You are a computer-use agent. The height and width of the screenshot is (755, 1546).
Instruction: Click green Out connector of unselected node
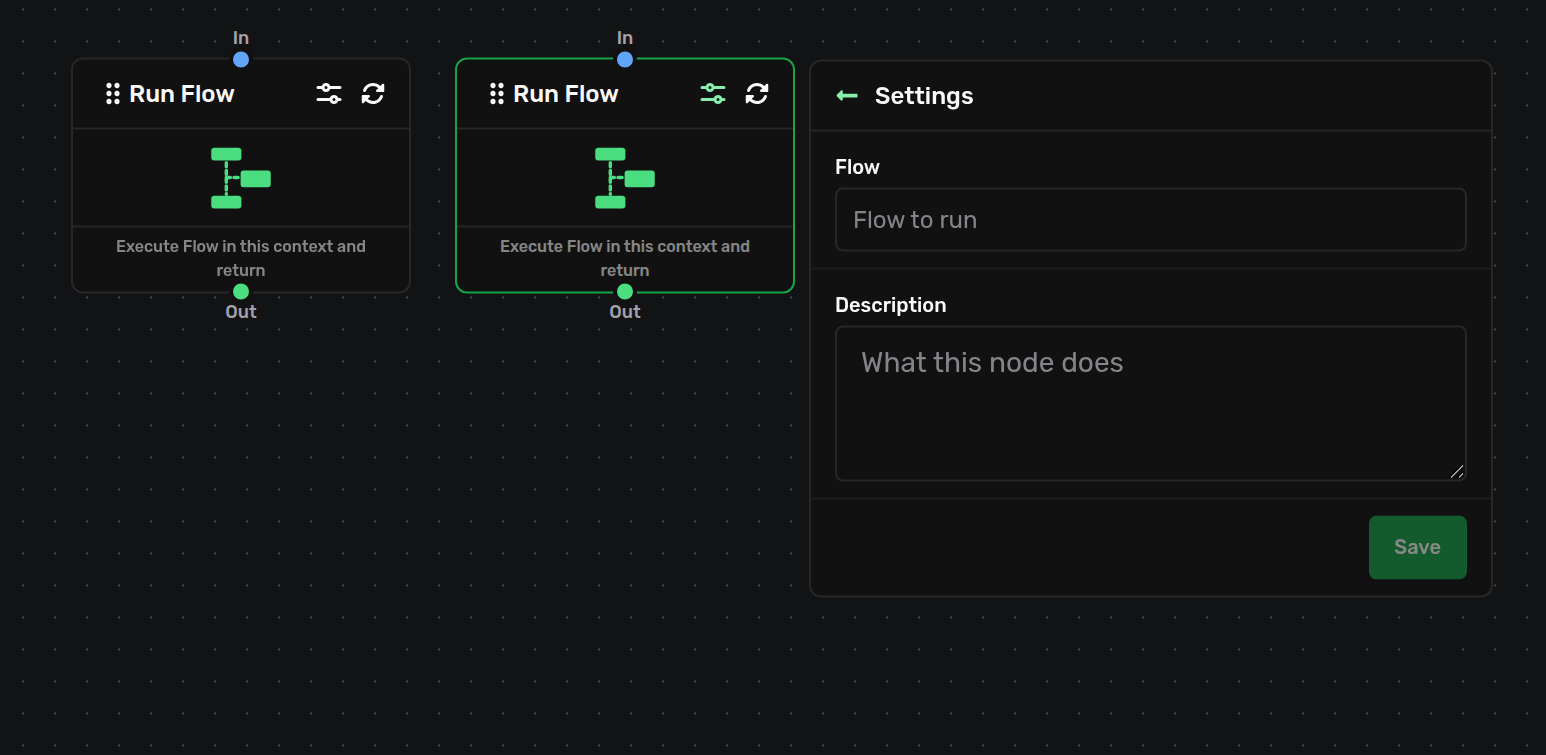click(241, 291)
